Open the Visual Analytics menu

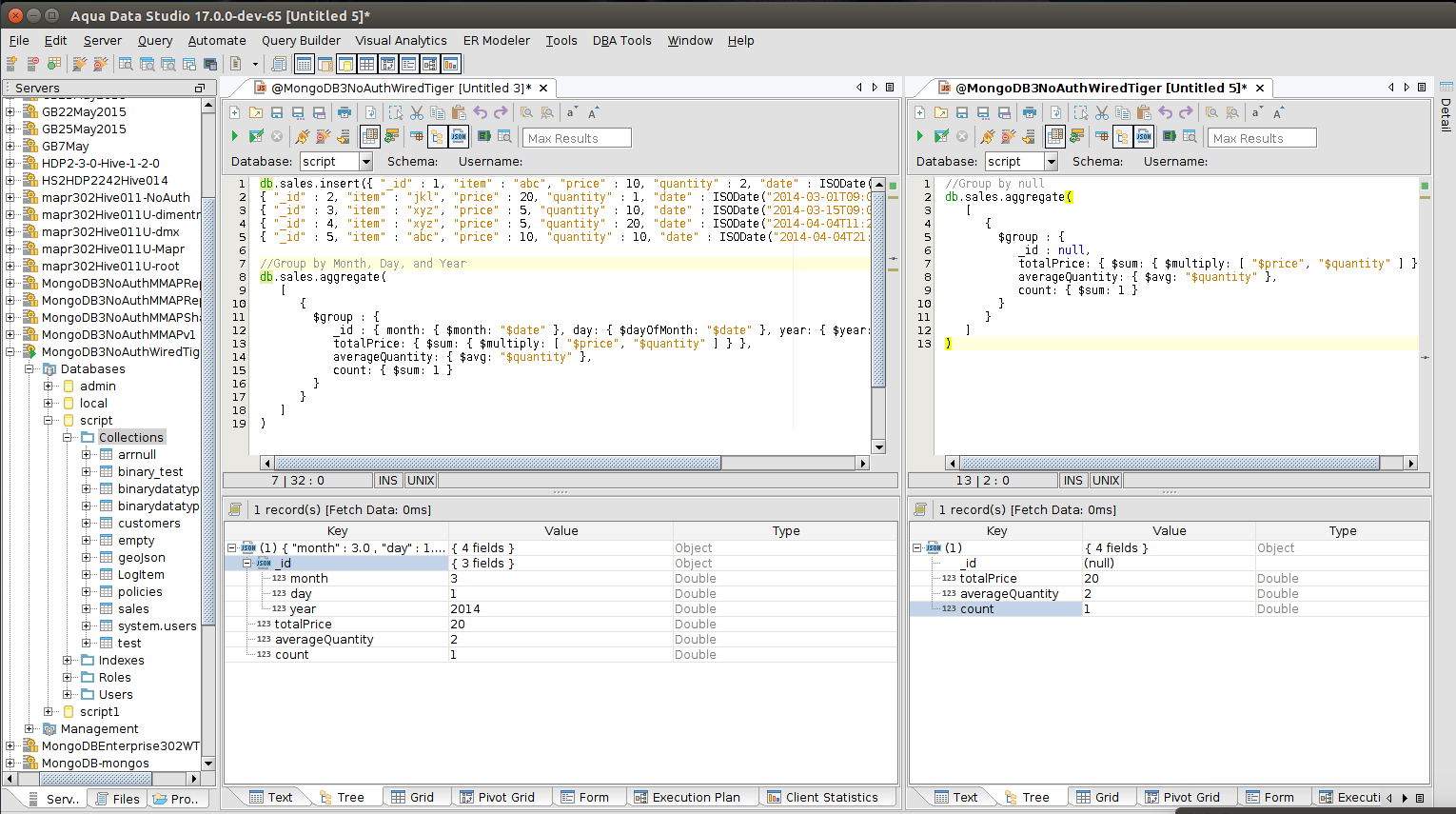[401, 41]
